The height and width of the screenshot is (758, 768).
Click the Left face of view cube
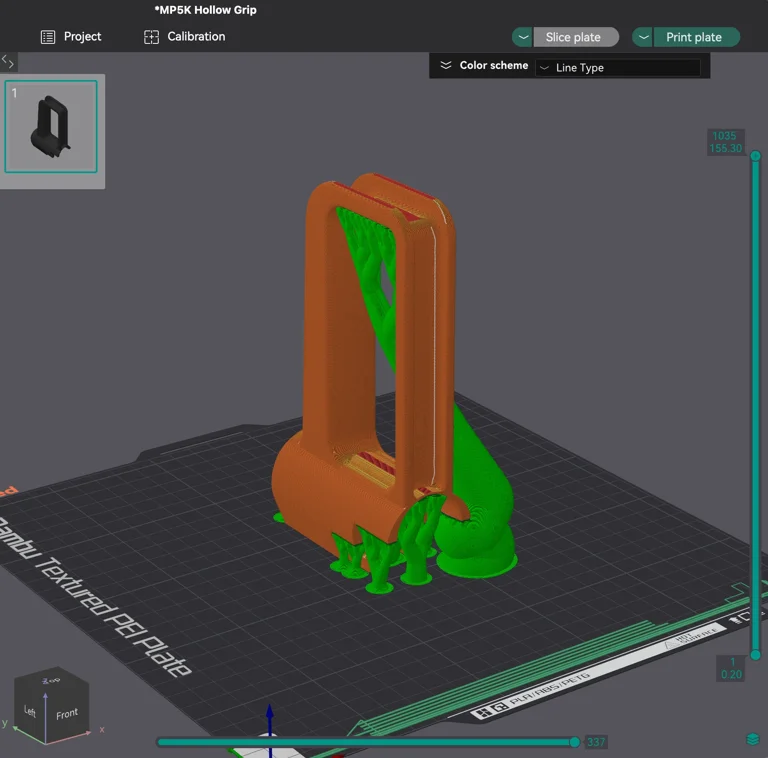point(30,711)
